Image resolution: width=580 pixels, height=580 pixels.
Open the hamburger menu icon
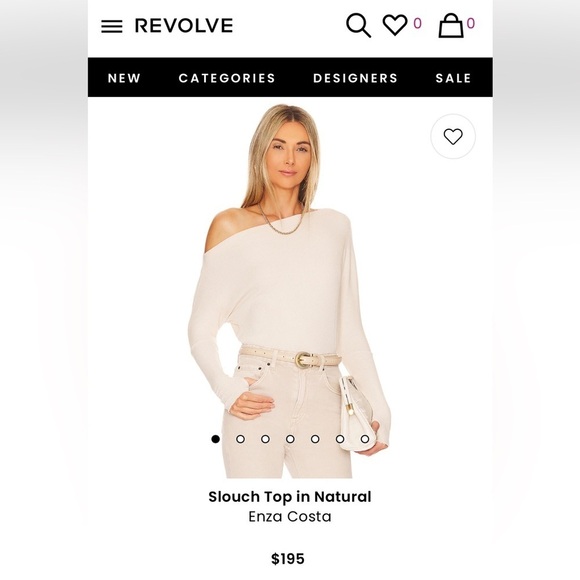click(x=112, y=26)
